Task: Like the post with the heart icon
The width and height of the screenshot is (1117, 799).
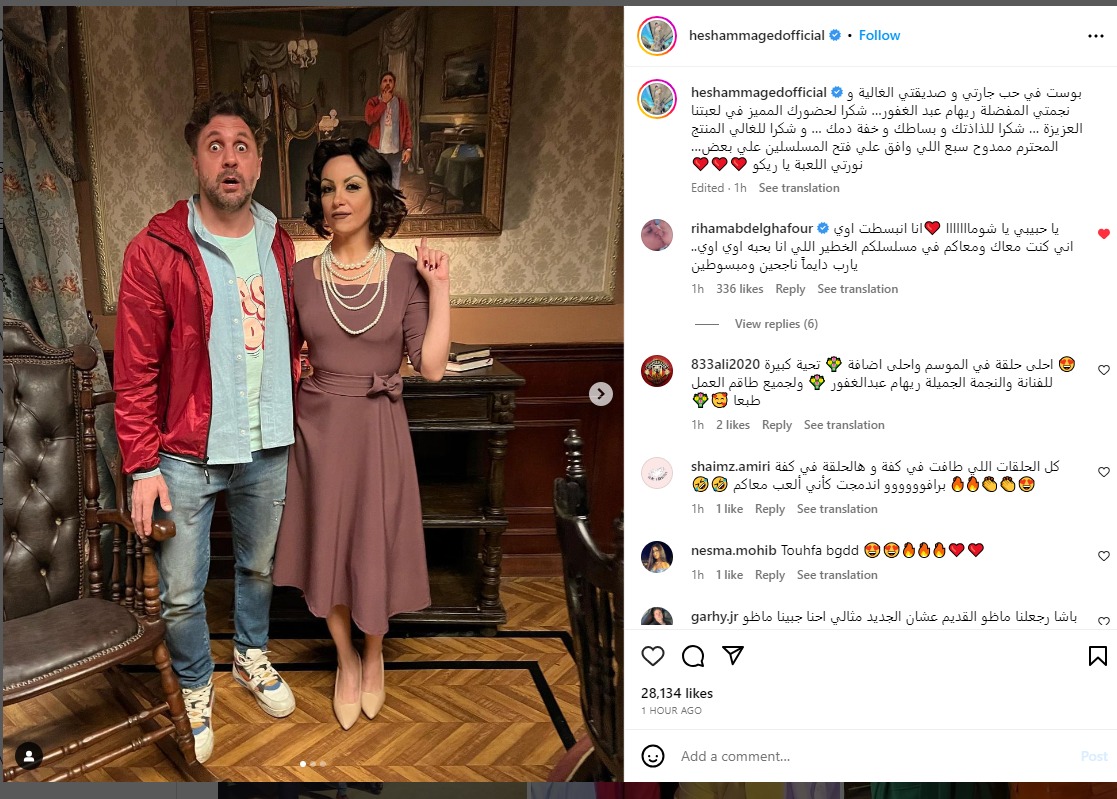Action: click(x=653, y=656)
